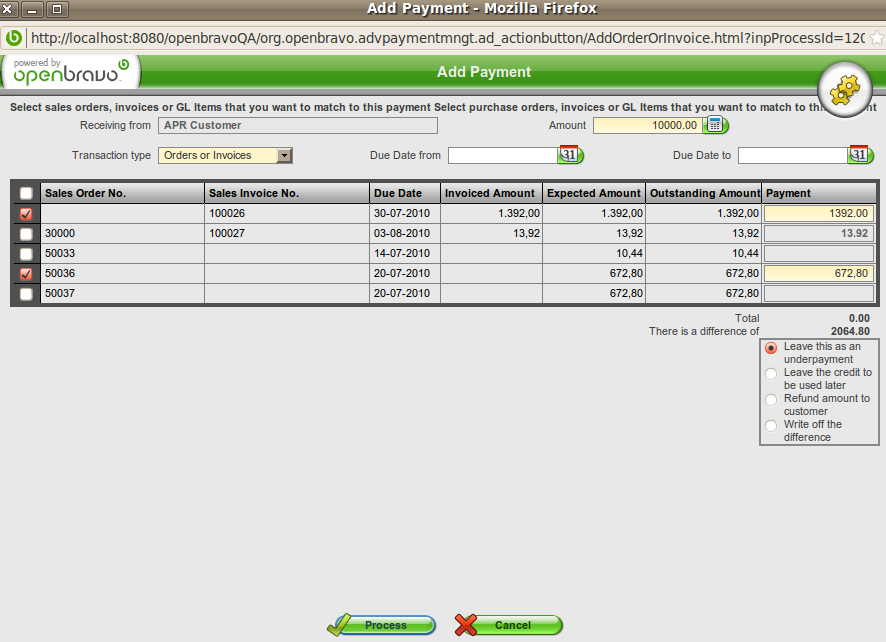Select Leave the credit to be used later
886x642 pixels.
(x=770, y=374)
